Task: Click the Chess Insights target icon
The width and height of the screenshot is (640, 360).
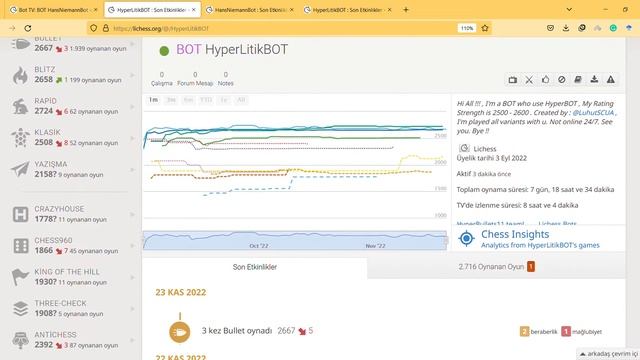Action: point(467,238)
